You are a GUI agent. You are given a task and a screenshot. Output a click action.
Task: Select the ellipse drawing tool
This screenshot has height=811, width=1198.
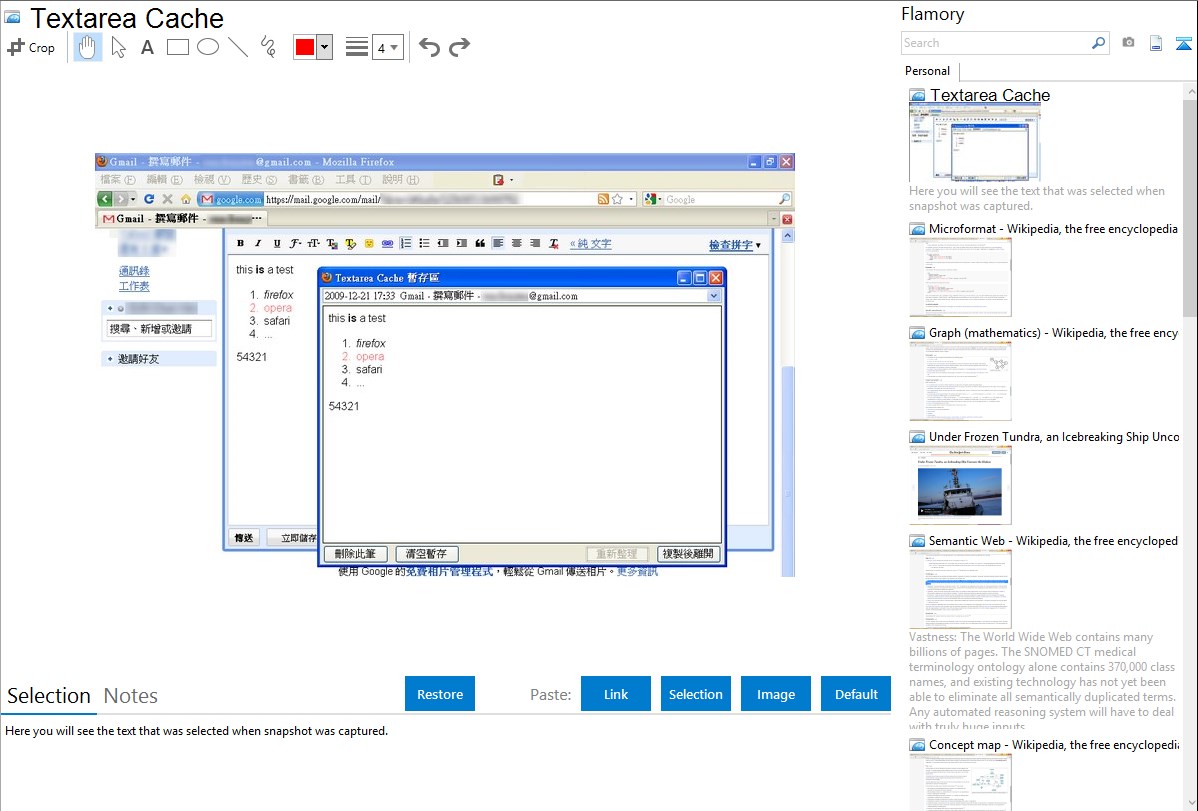(208, 47)
